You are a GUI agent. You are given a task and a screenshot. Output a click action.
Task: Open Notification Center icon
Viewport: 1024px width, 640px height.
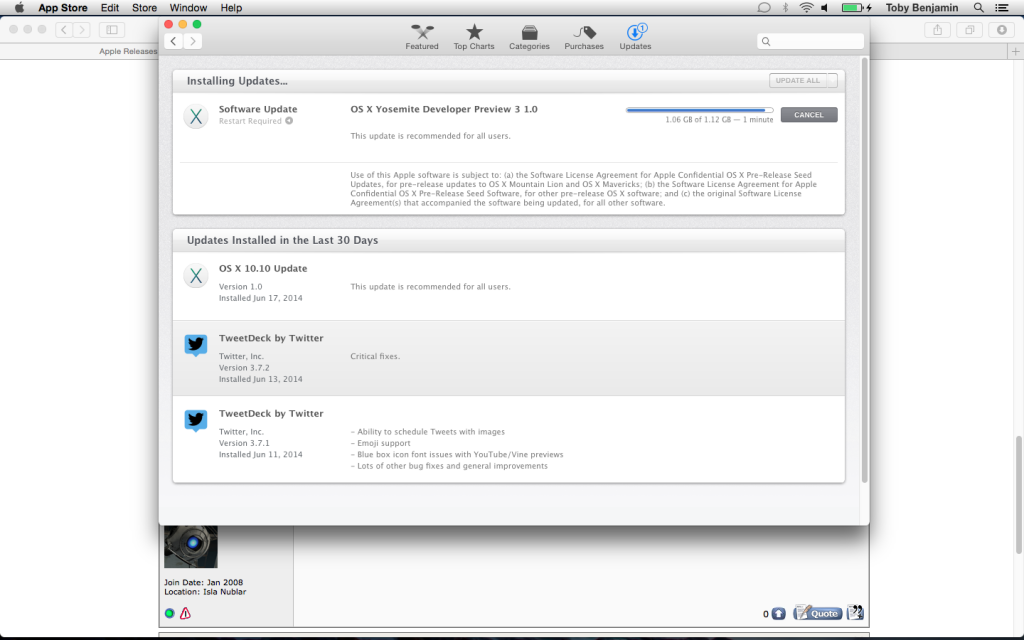point(1001,8)
